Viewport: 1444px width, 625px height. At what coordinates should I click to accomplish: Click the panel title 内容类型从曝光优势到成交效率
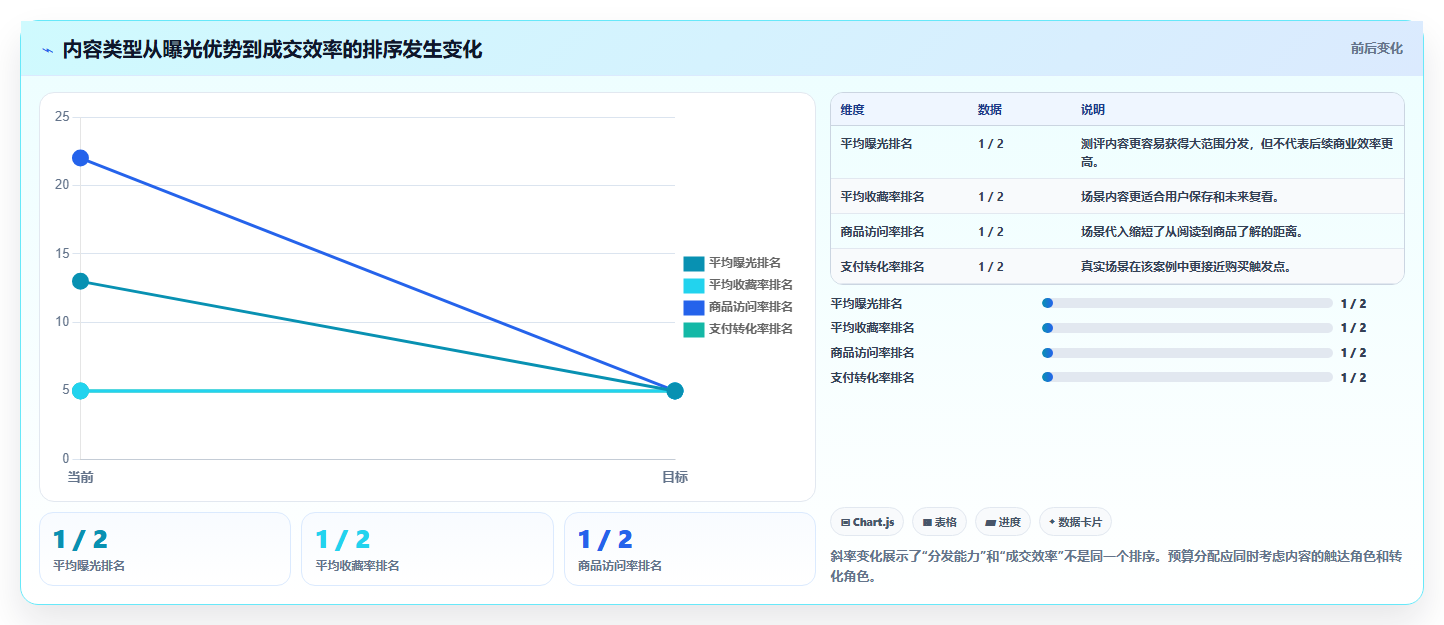pyautogui.click(x=272, y=49)
